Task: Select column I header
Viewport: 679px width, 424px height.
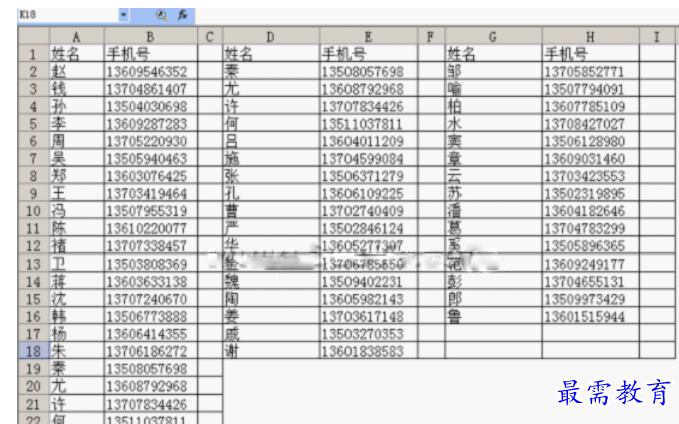Action: (x=657, y=37)
